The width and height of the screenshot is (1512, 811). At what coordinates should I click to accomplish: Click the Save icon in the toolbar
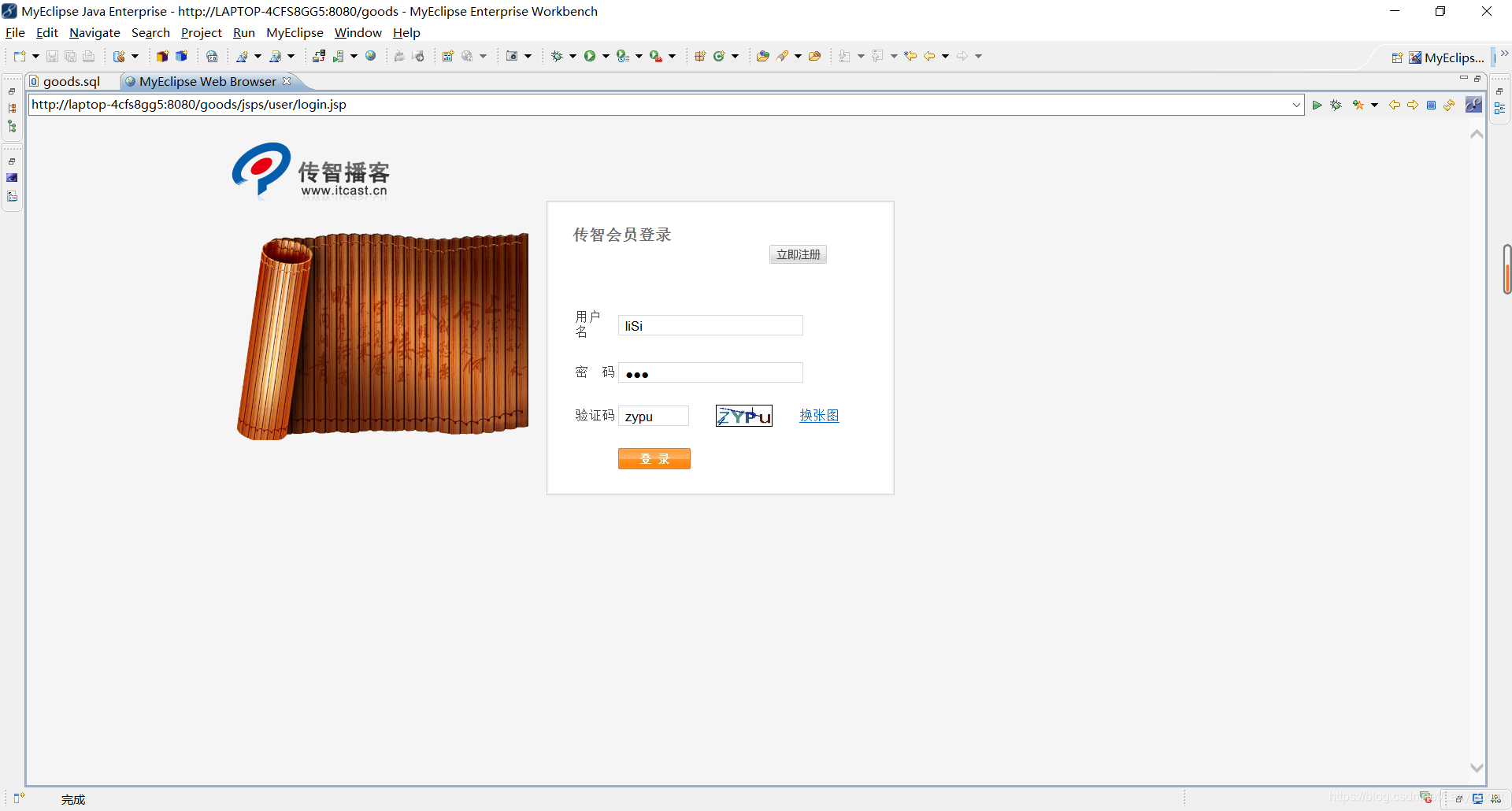(x=51, y=55)
